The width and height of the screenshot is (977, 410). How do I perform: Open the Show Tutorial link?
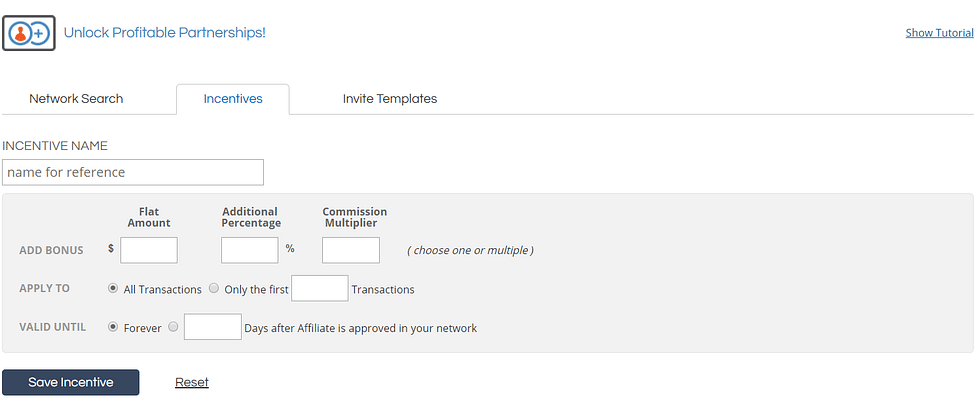(x=939, y=33)
